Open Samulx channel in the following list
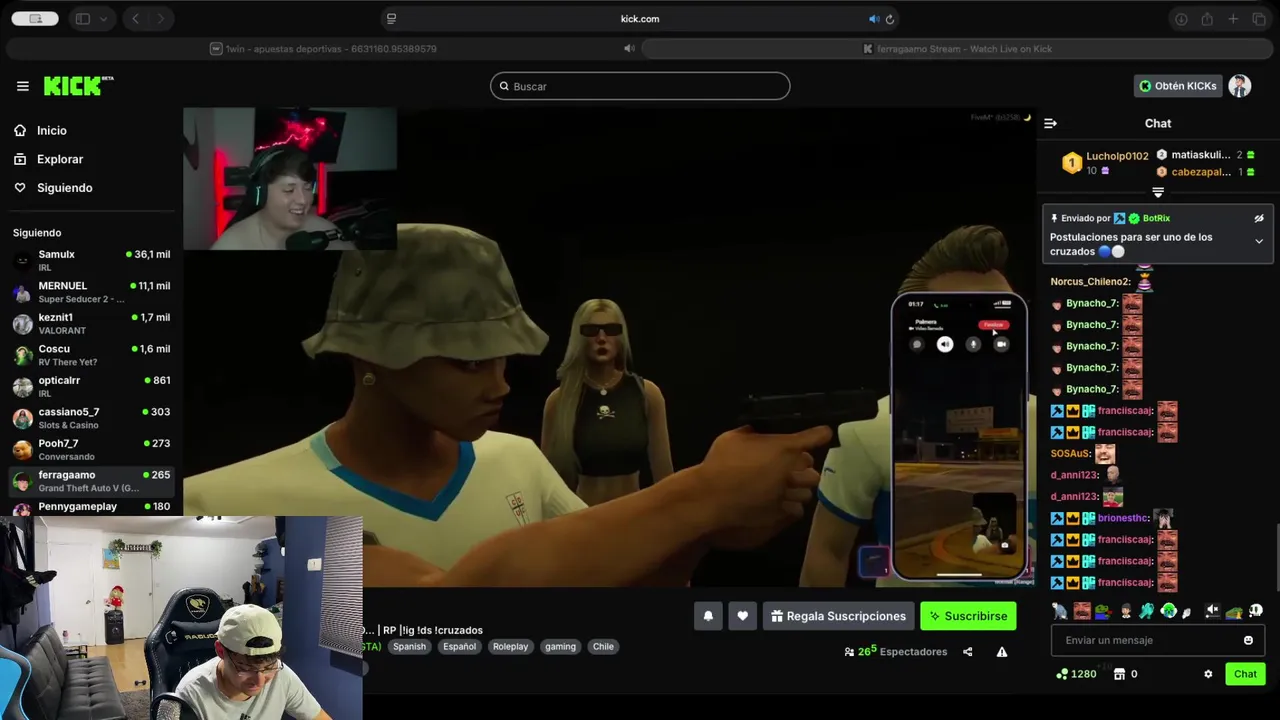This screenshot has width=1280, height=720. coord(90,260)
